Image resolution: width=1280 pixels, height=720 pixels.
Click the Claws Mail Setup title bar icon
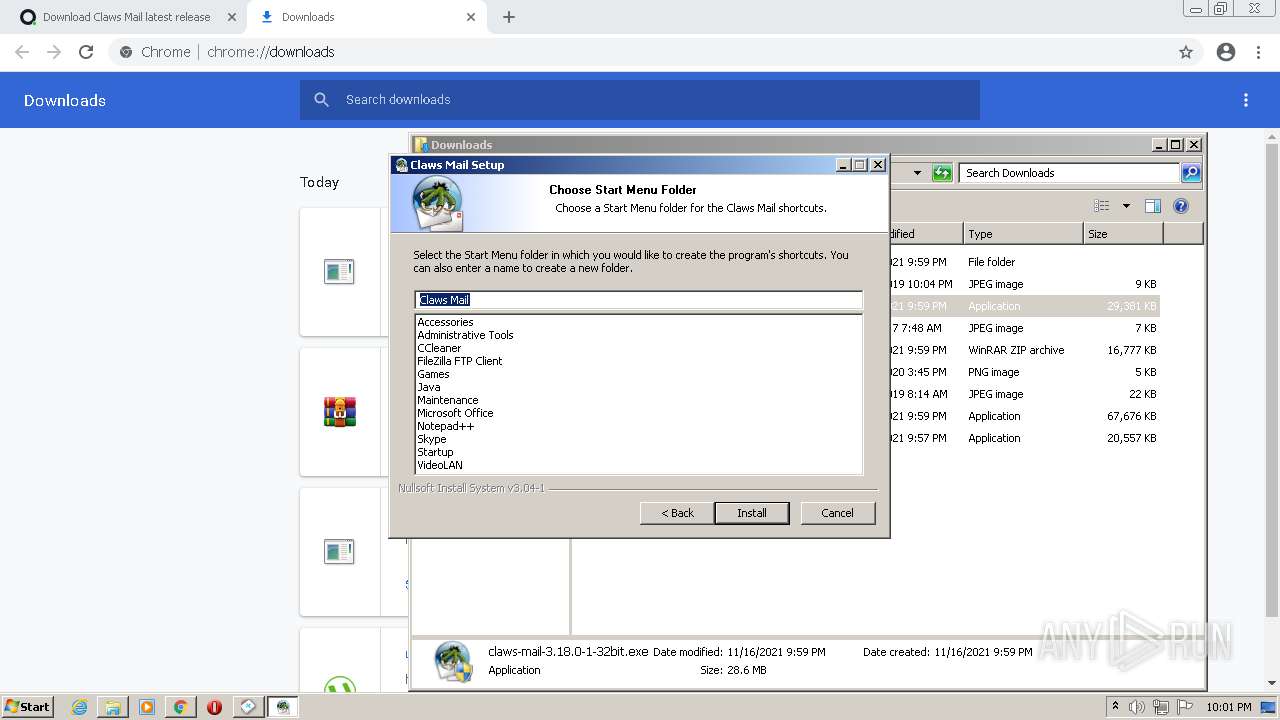(401, 165)
